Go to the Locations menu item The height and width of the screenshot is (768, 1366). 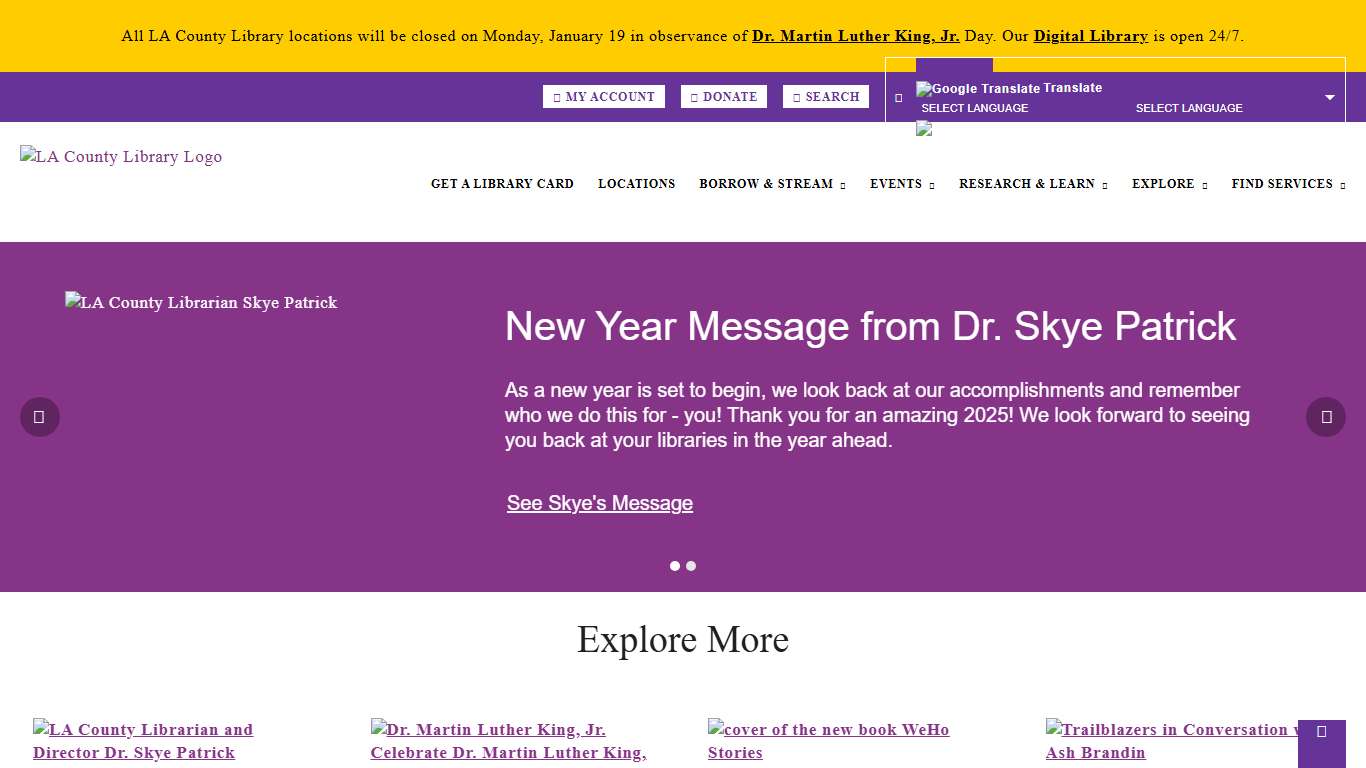tap(636, 184)
